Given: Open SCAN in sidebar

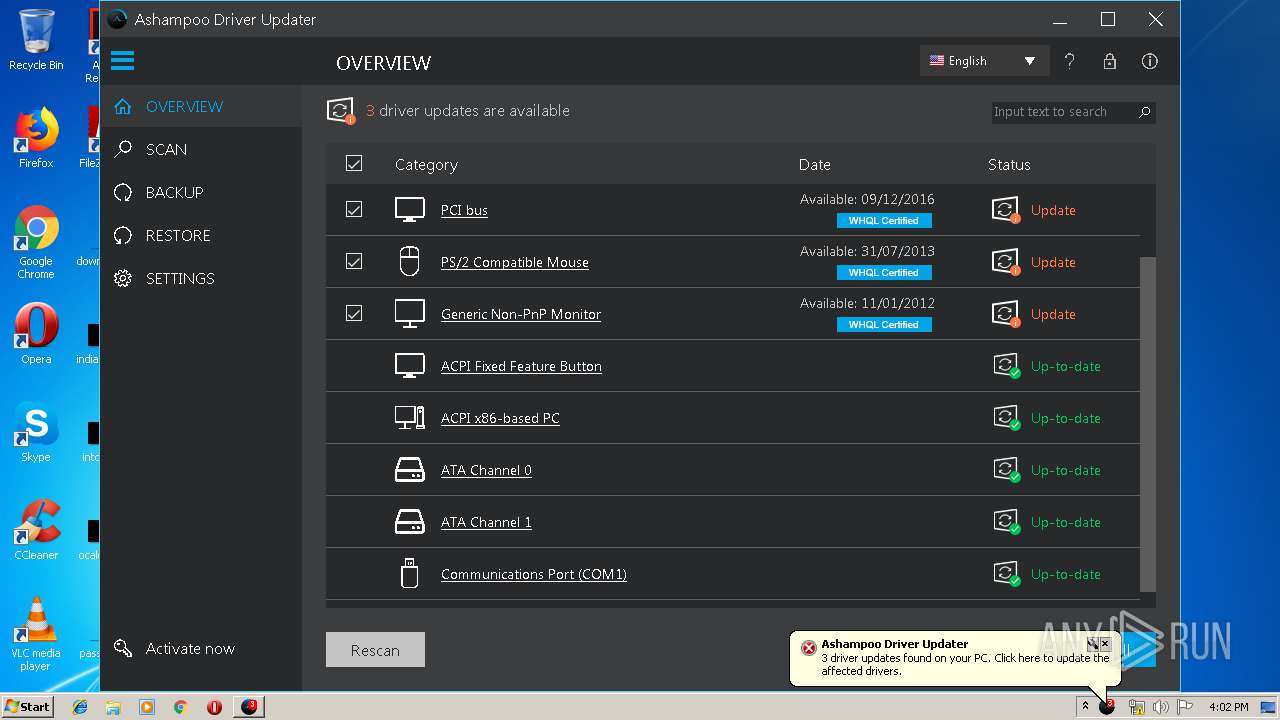Looking at the screenshot, I should click(200, 149).
